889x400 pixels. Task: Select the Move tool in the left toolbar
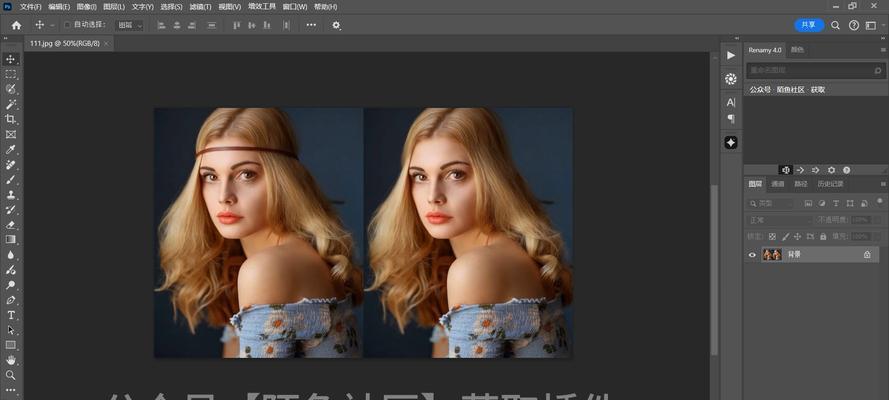pyautogui.click(x=10, y=59)
